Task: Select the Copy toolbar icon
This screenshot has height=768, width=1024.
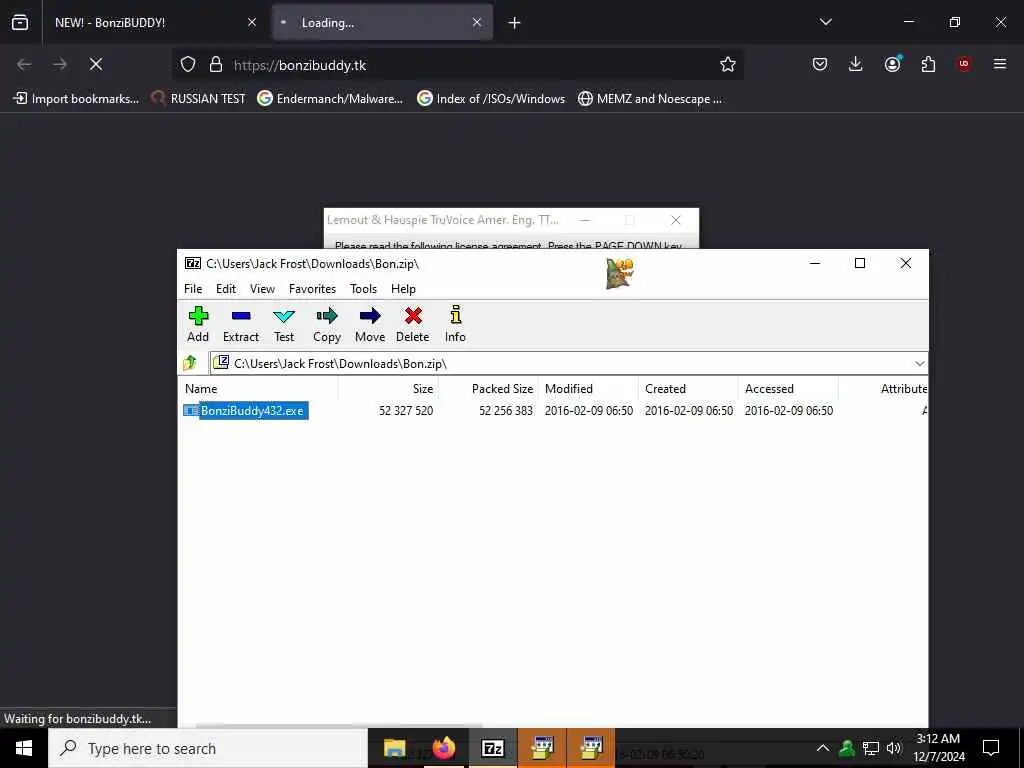Action: point(327,325)
